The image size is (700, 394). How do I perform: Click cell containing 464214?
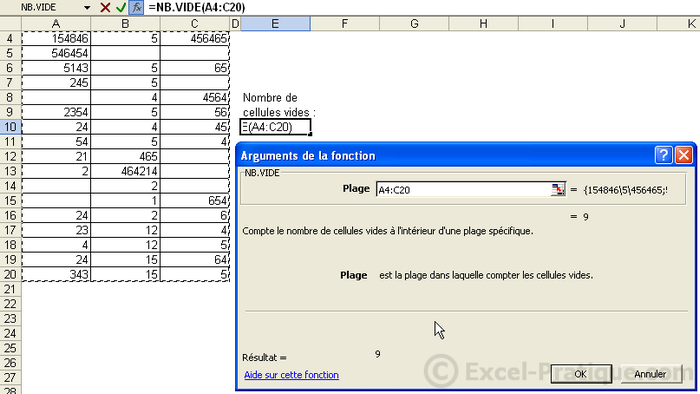coord(125,171)
